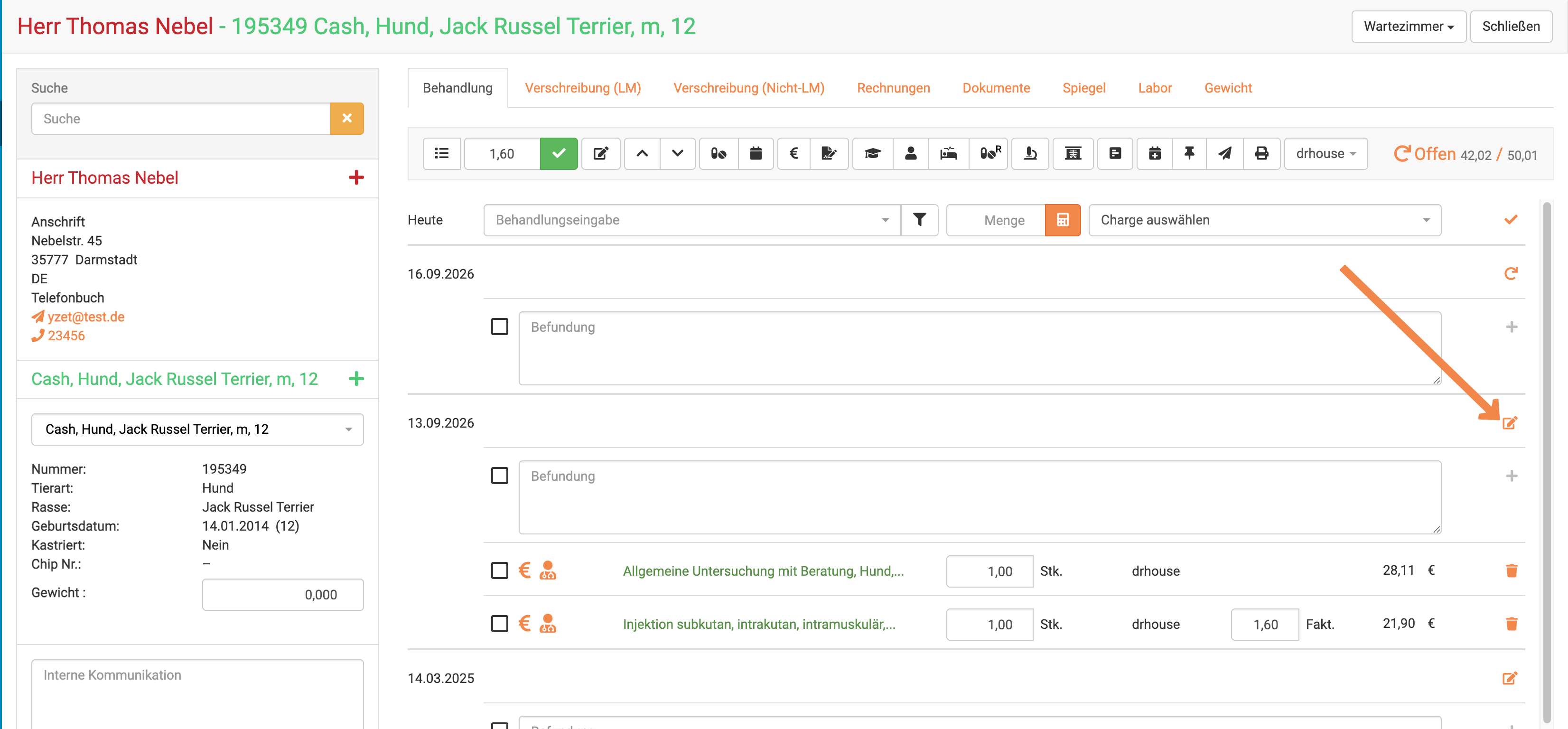The image size is (1568, 729).
Task: Open the yzet@test.de email link
Action: (86, 317)
